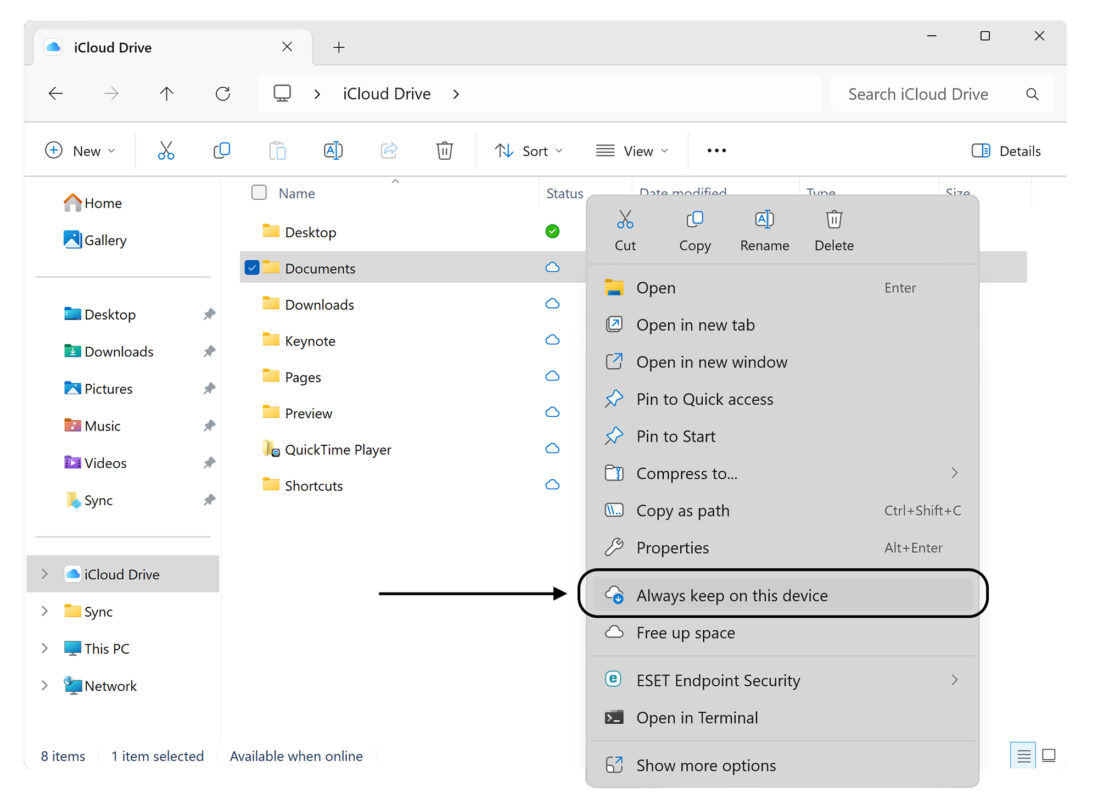Open the View dropdown
Screen dimensions: 1098x800
click(x=632, y=151)
